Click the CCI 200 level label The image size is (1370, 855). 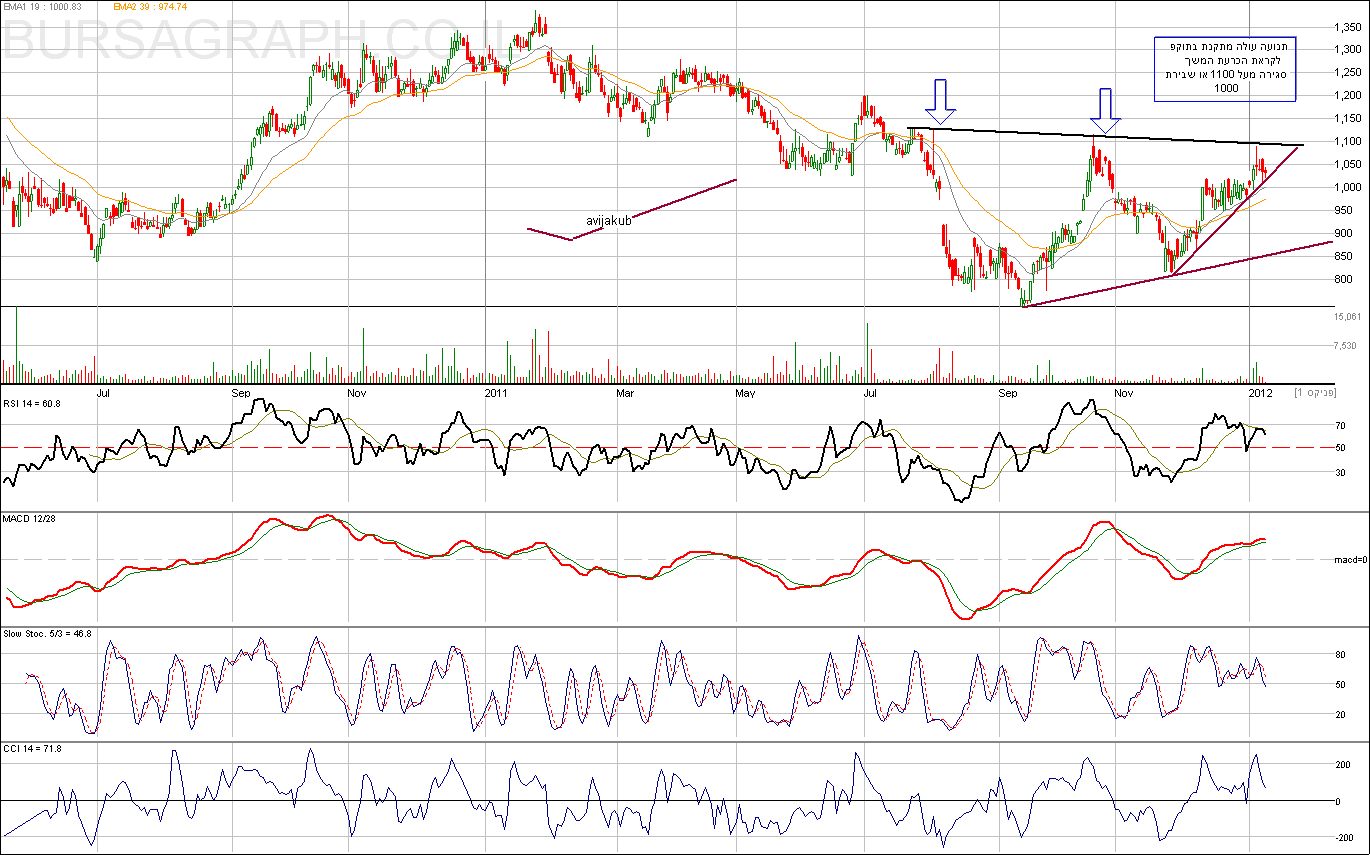1343,765
